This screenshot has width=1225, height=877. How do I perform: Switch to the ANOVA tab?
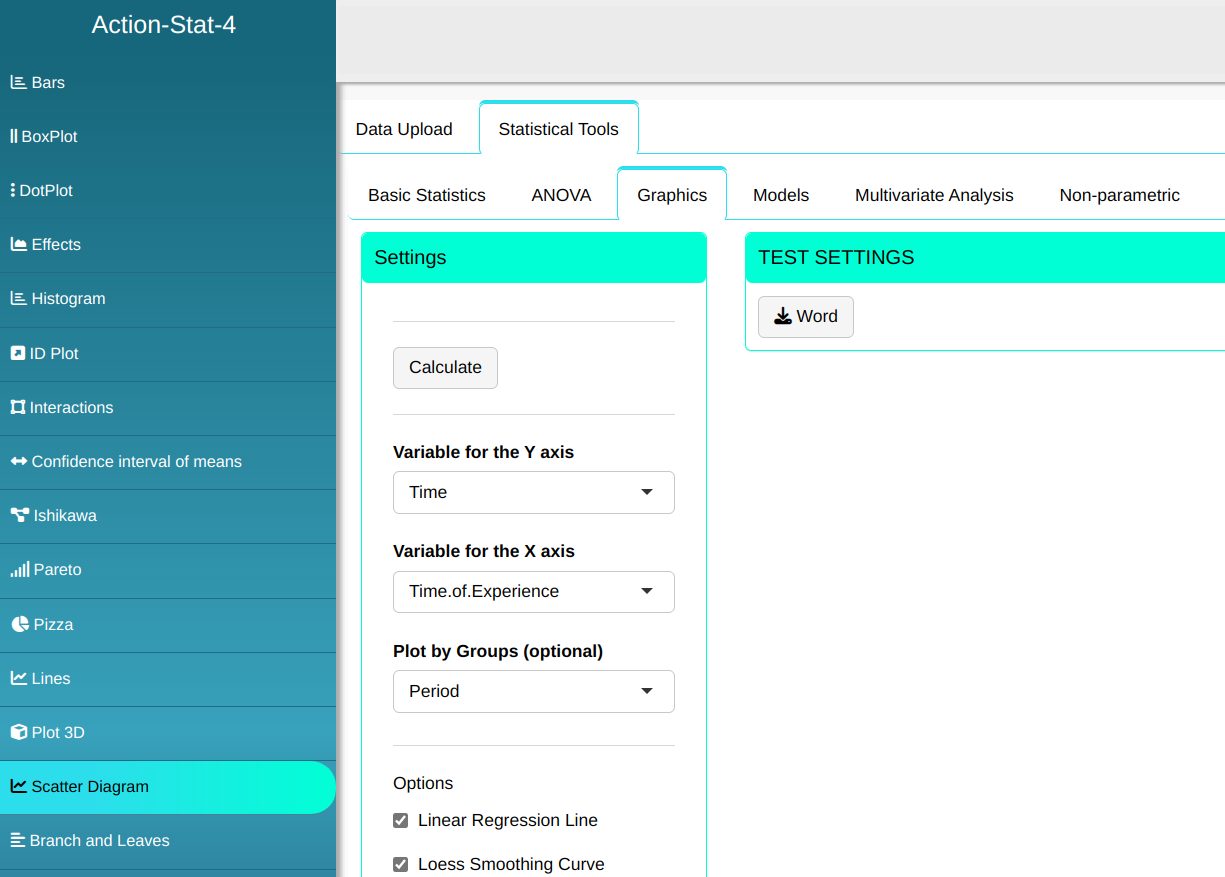561,196
